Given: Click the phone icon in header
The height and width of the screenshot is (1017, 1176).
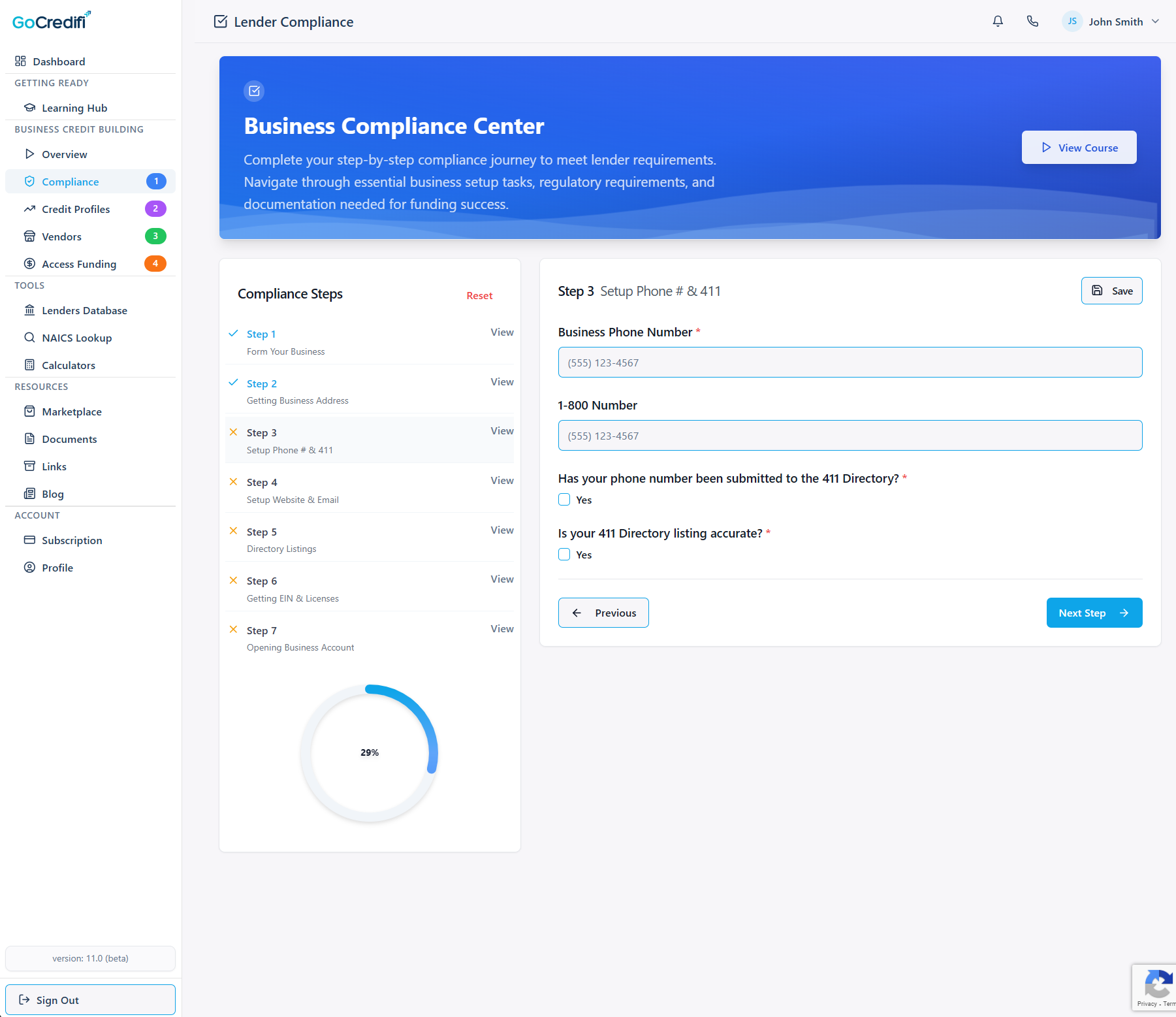Looking at the screenshot, I should tap(1032, 22).
